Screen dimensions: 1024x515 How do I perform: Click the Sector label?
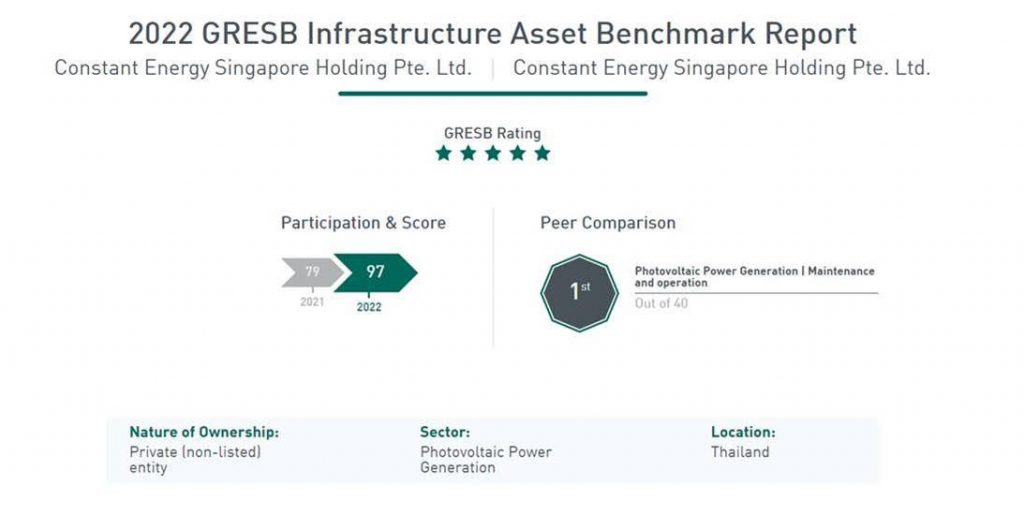(x=445, y=432)
